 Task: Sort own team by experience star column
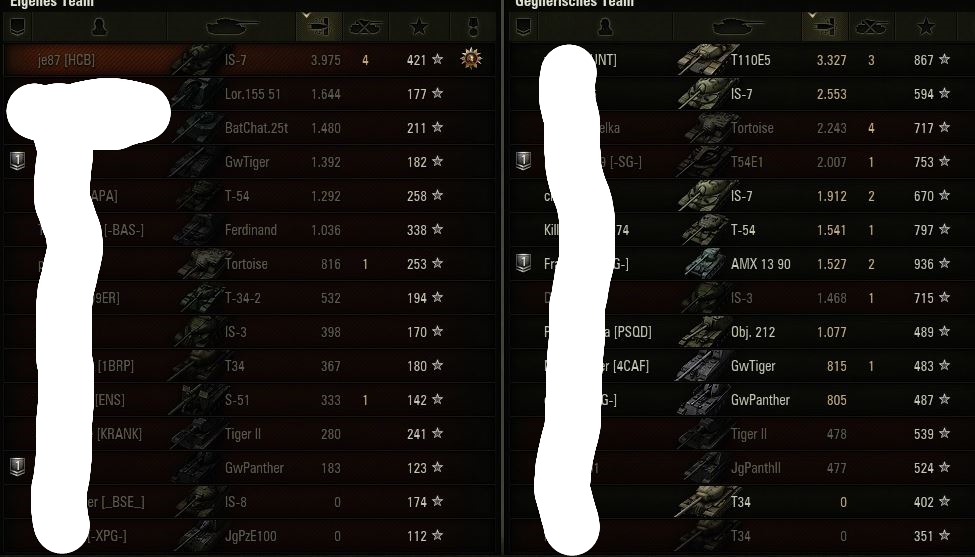419,27
